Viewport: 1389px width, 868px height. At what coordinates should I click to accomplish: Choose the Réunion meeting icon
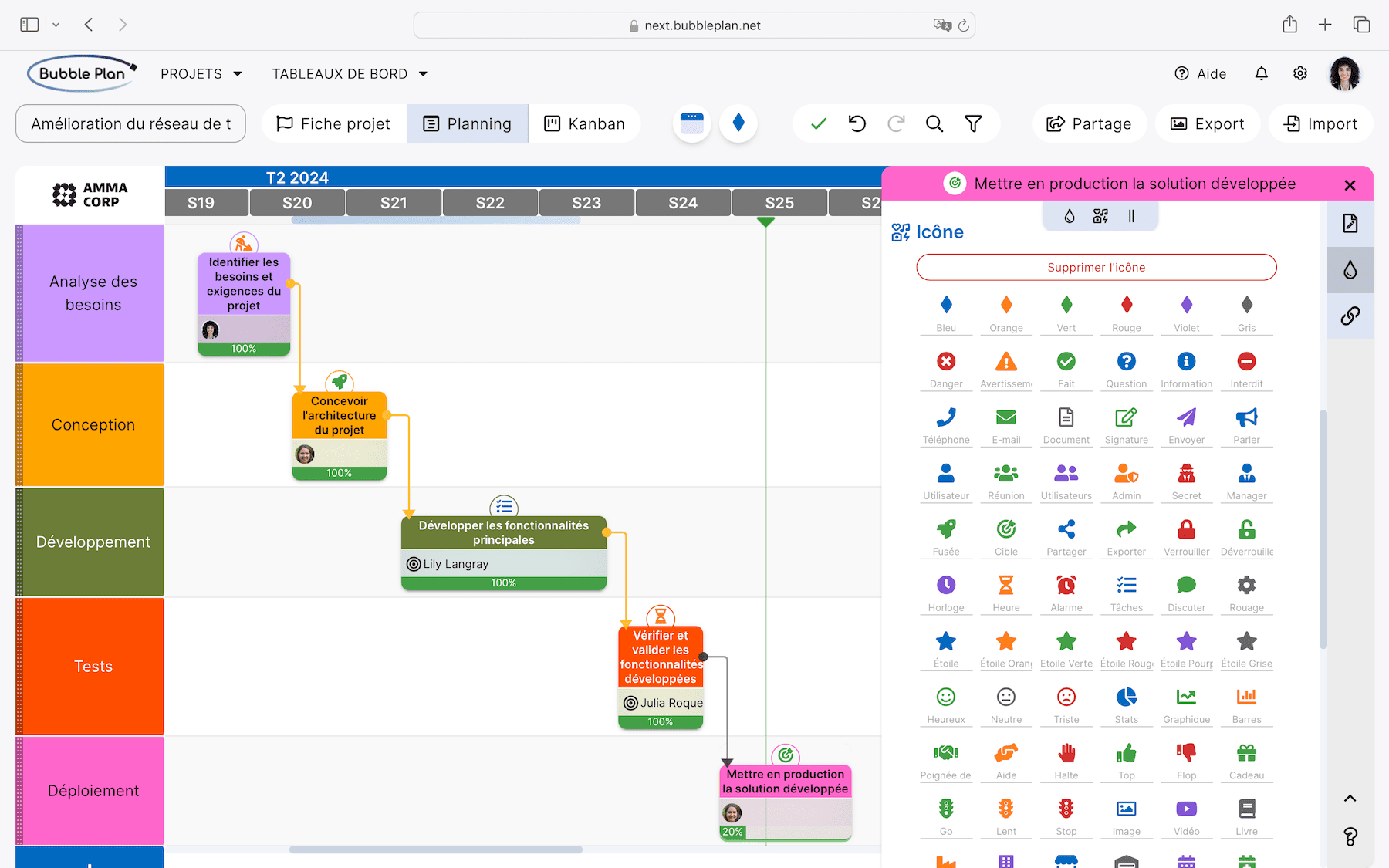(x=1005, y=475)
